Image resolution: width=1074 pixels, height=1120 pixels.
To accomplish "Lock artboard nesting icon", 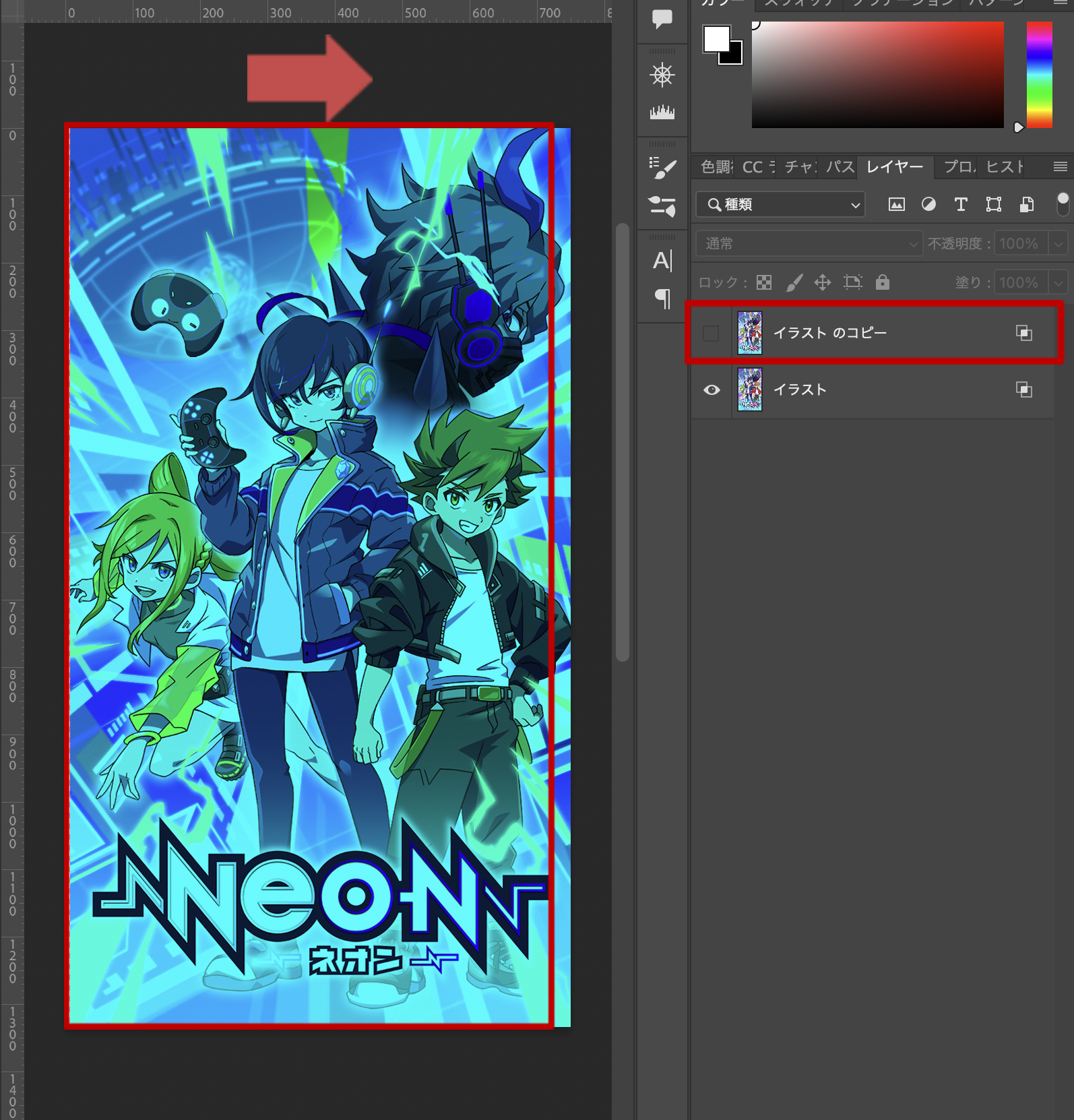I will point(853,282).
